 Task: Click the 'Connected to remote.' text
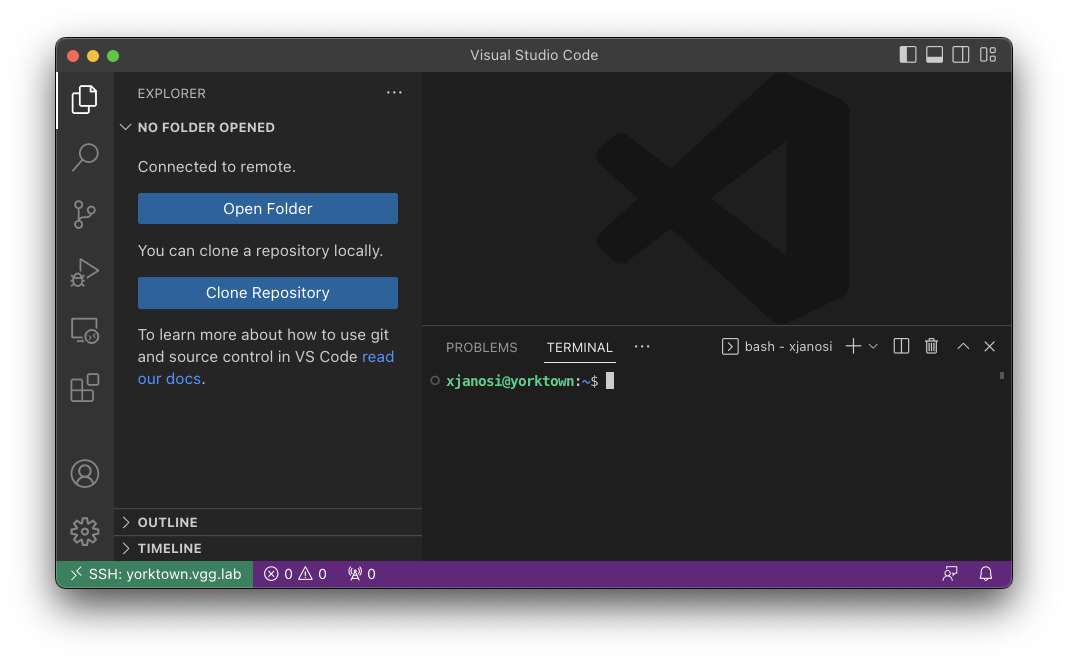pyautogui.click(x=217, y=167)
